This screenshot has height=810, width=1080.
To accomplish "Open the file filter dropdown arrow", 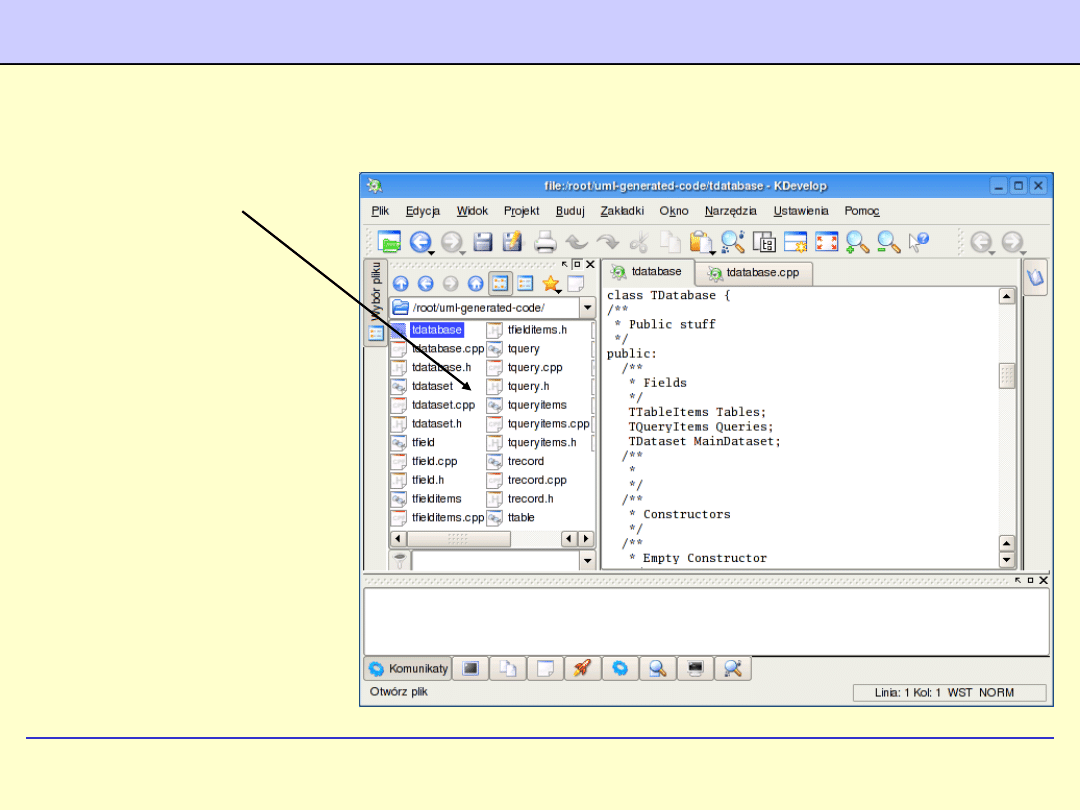I will (587, 561).
